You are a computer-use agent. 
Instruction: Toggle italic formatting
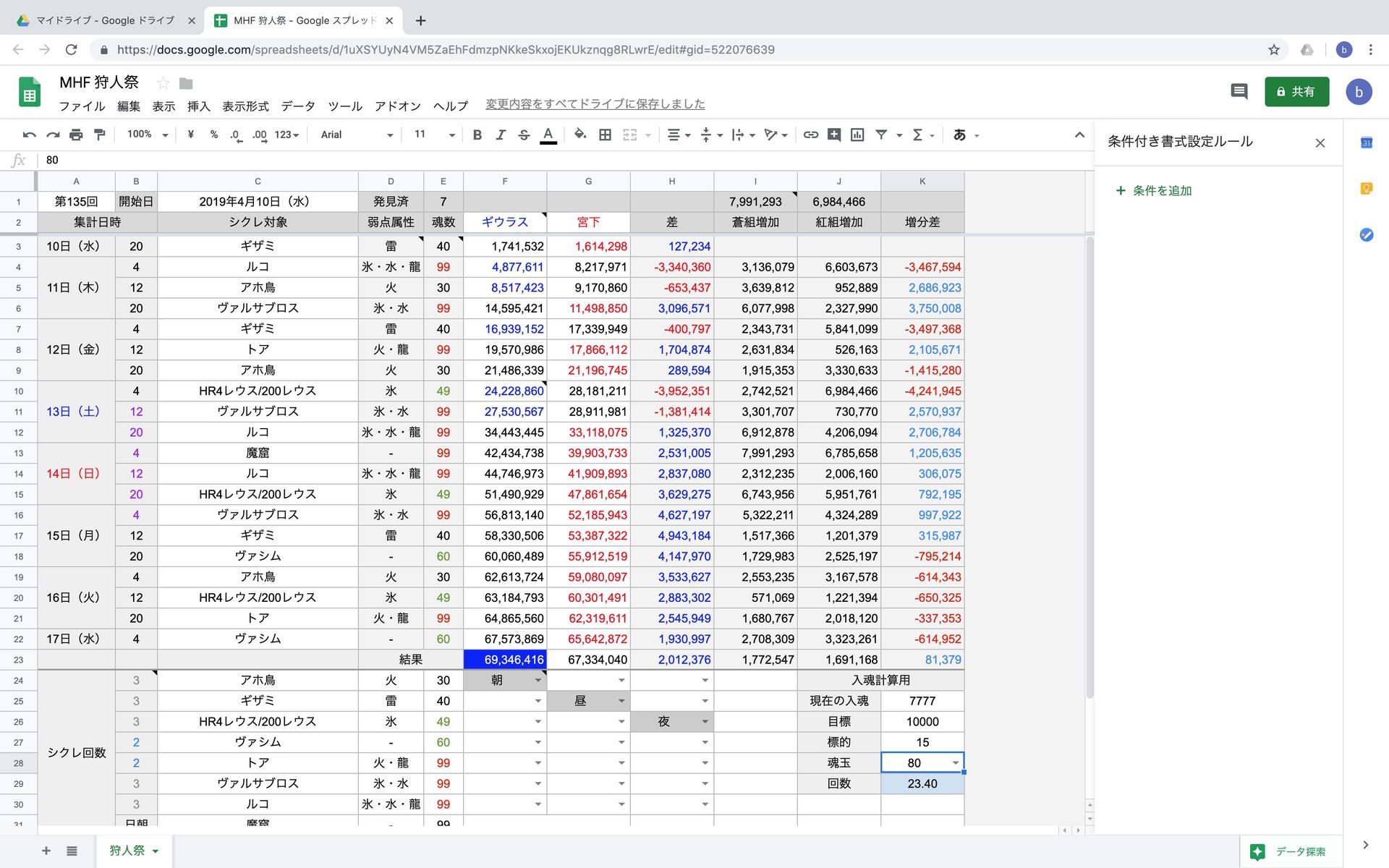click(x=501, y=135)
